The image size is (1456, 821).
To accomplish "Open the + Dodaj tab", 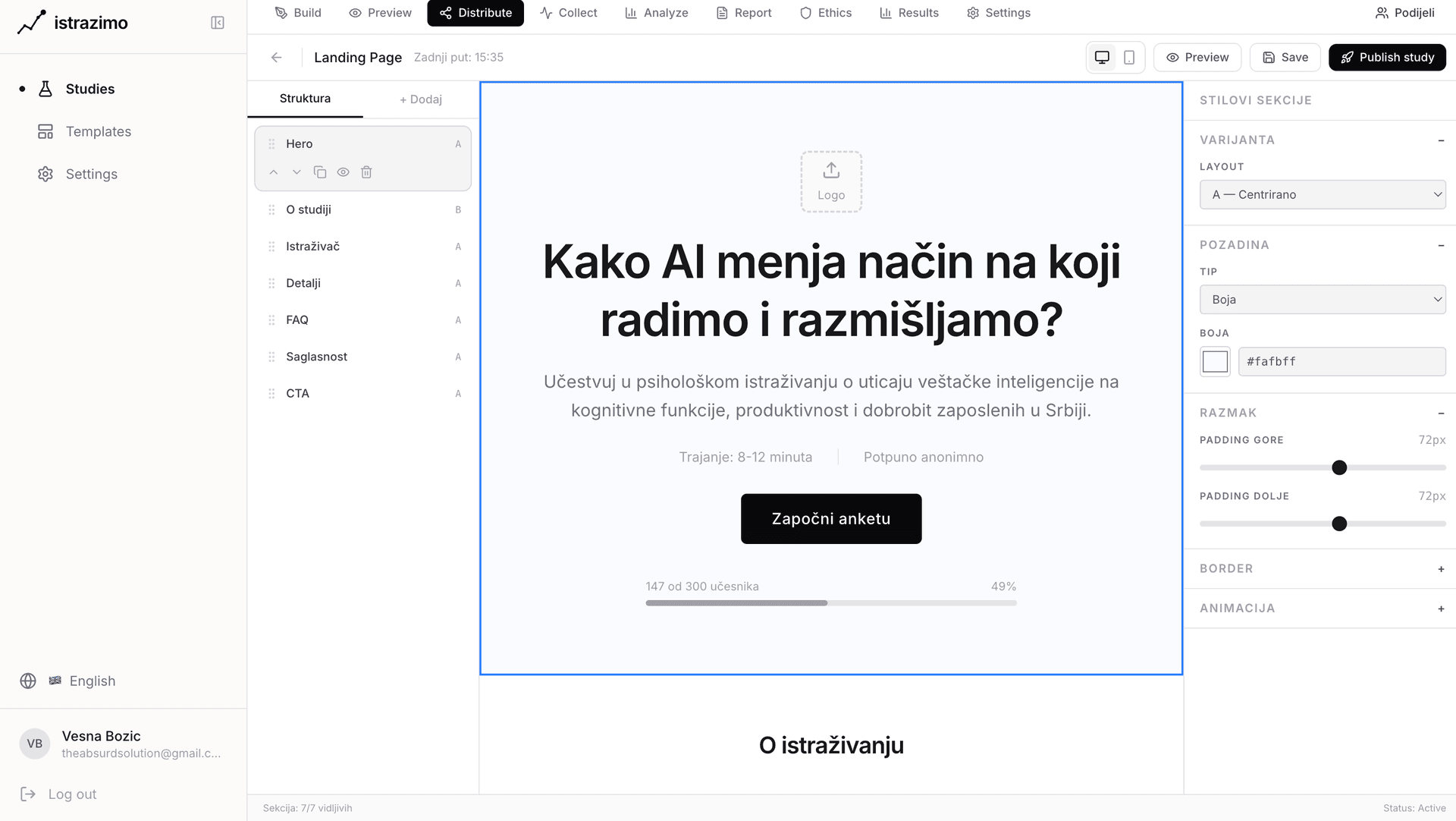I will pos(420,99).
